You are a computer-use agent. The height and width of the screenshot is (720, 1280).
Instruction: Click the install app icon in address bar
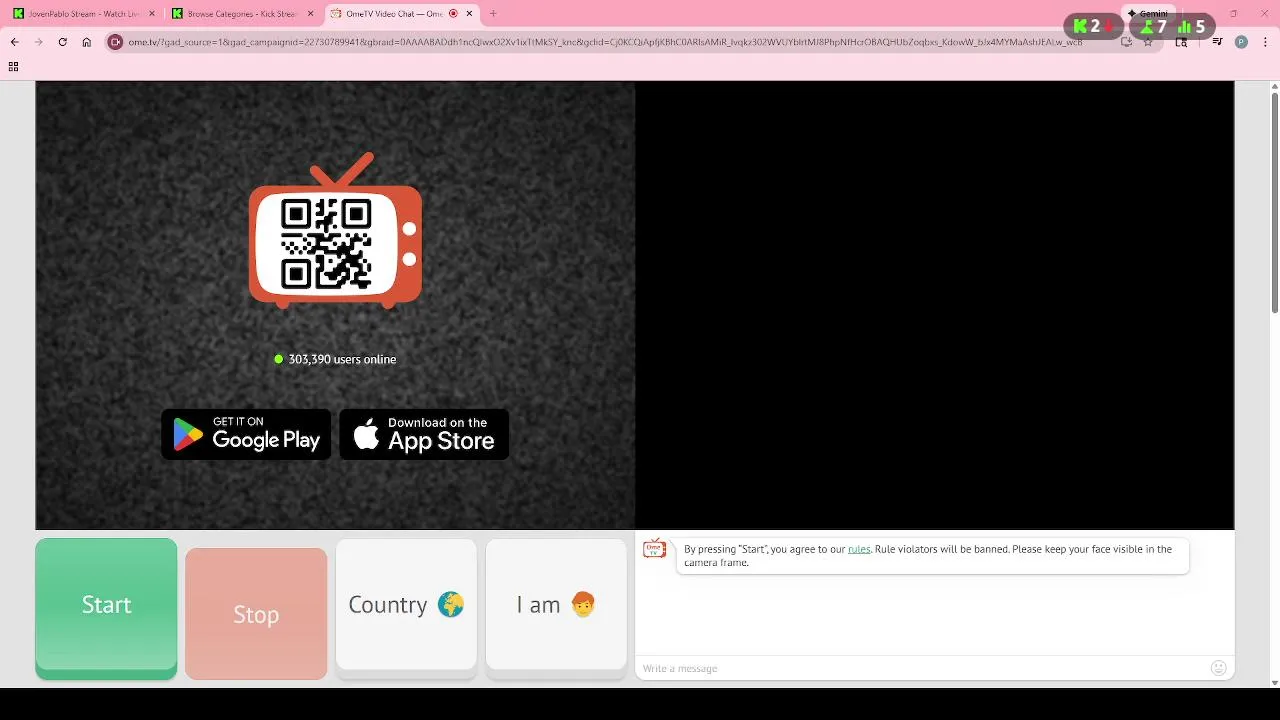tap(1127, 42)
